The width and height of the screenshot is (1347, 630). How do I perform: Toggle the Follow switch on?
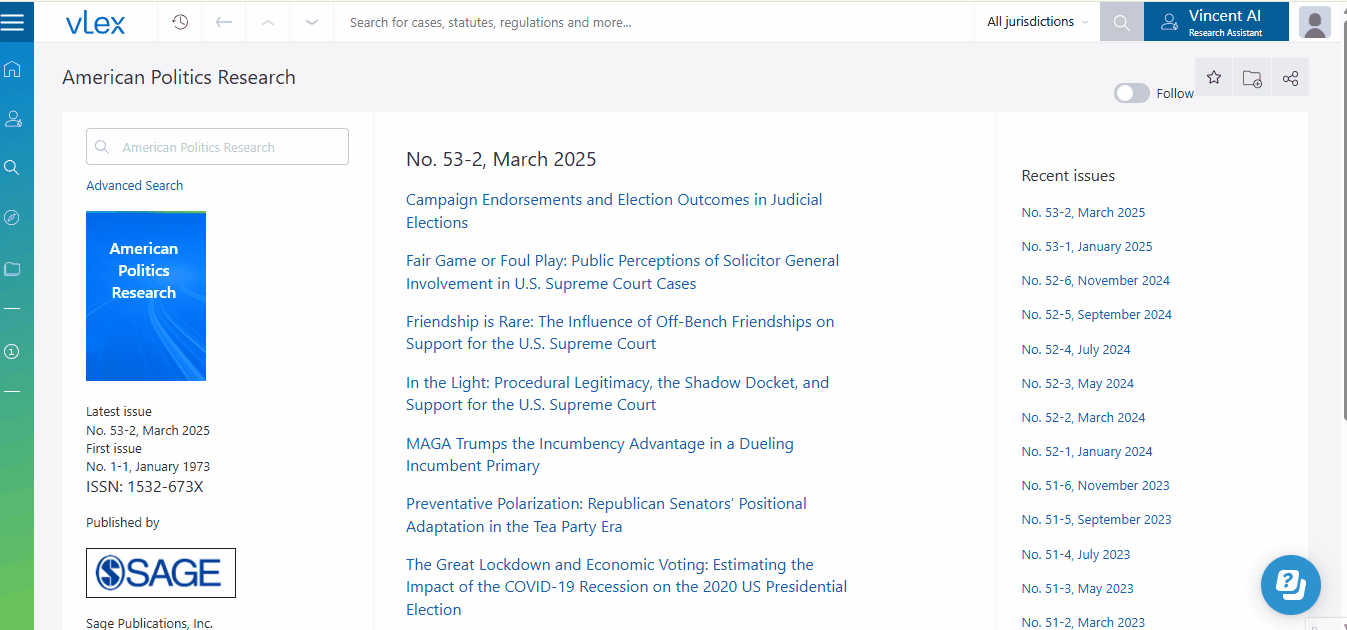coord(1132,93)
